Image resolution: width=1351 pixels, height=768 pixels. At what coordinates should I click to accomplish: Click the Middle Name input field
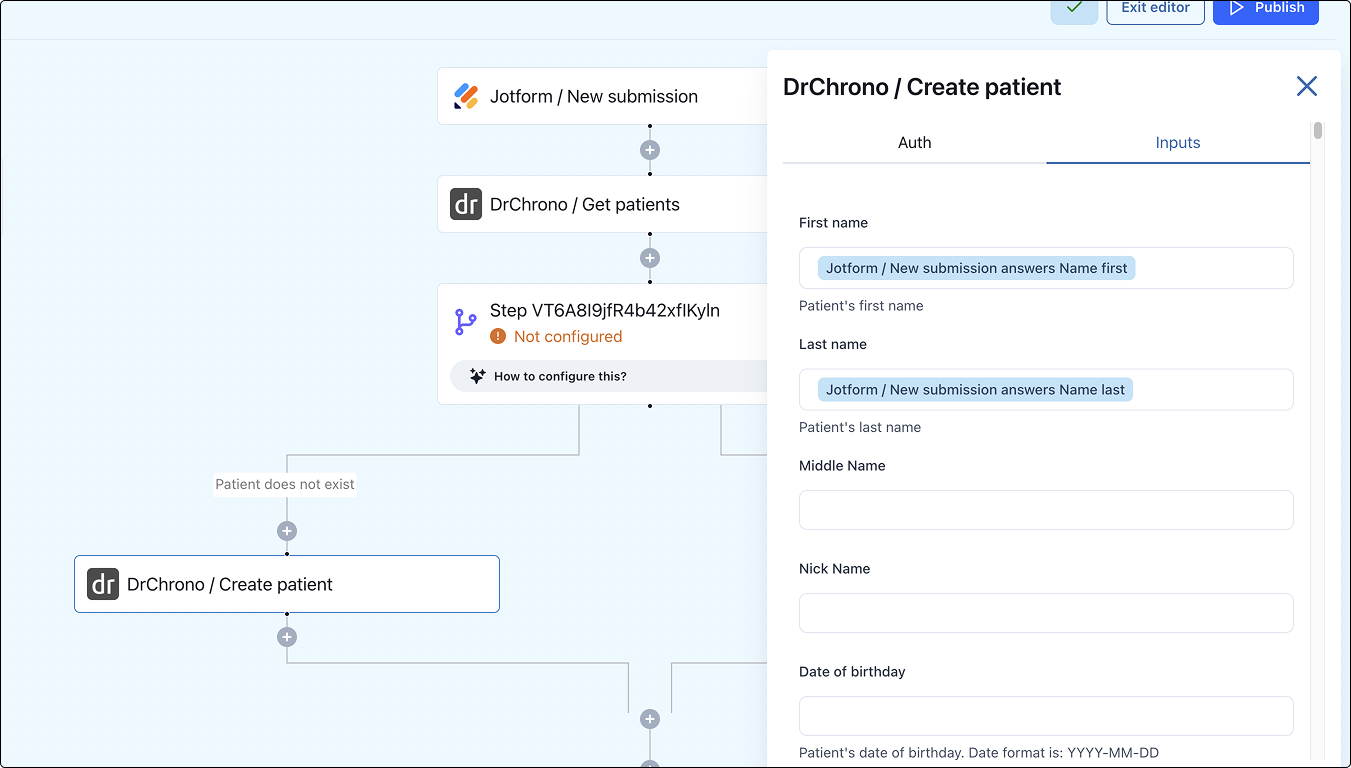[x=1046, y=510]
